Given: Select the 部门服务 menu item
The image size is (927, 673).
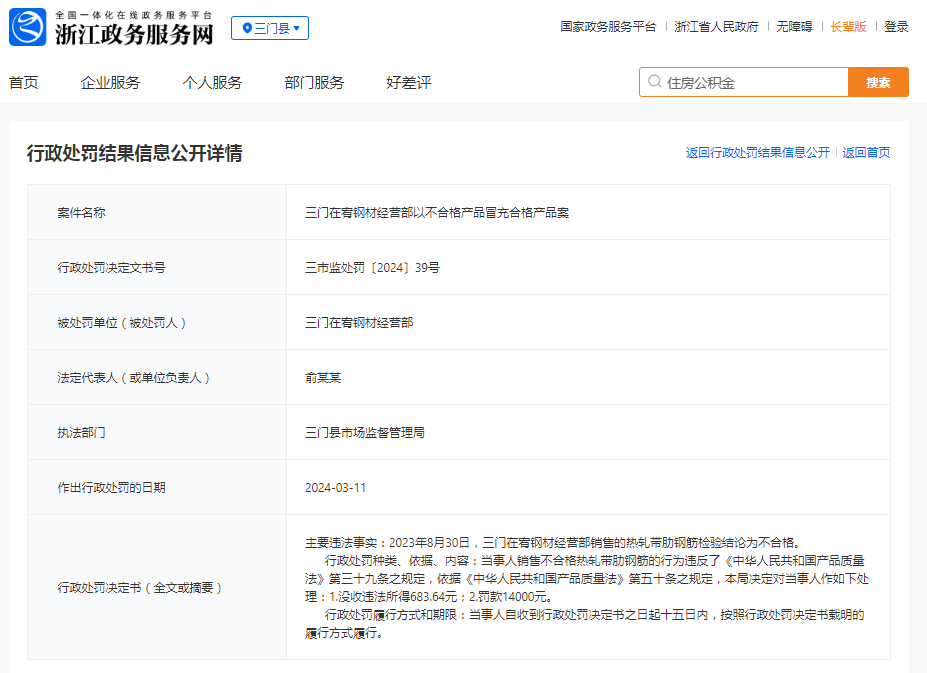Looking at the screenshot, I should [x=314, y=83].
